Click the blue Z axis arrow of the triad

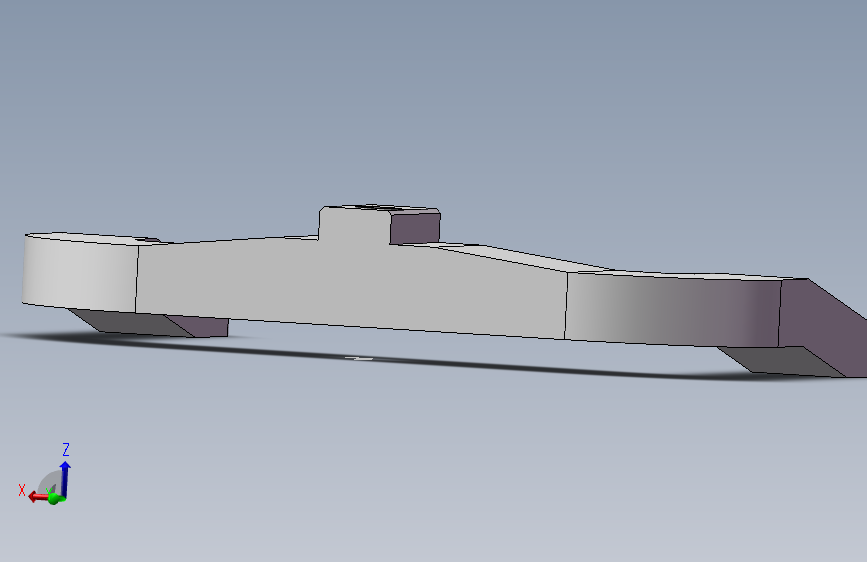[65, 479]
